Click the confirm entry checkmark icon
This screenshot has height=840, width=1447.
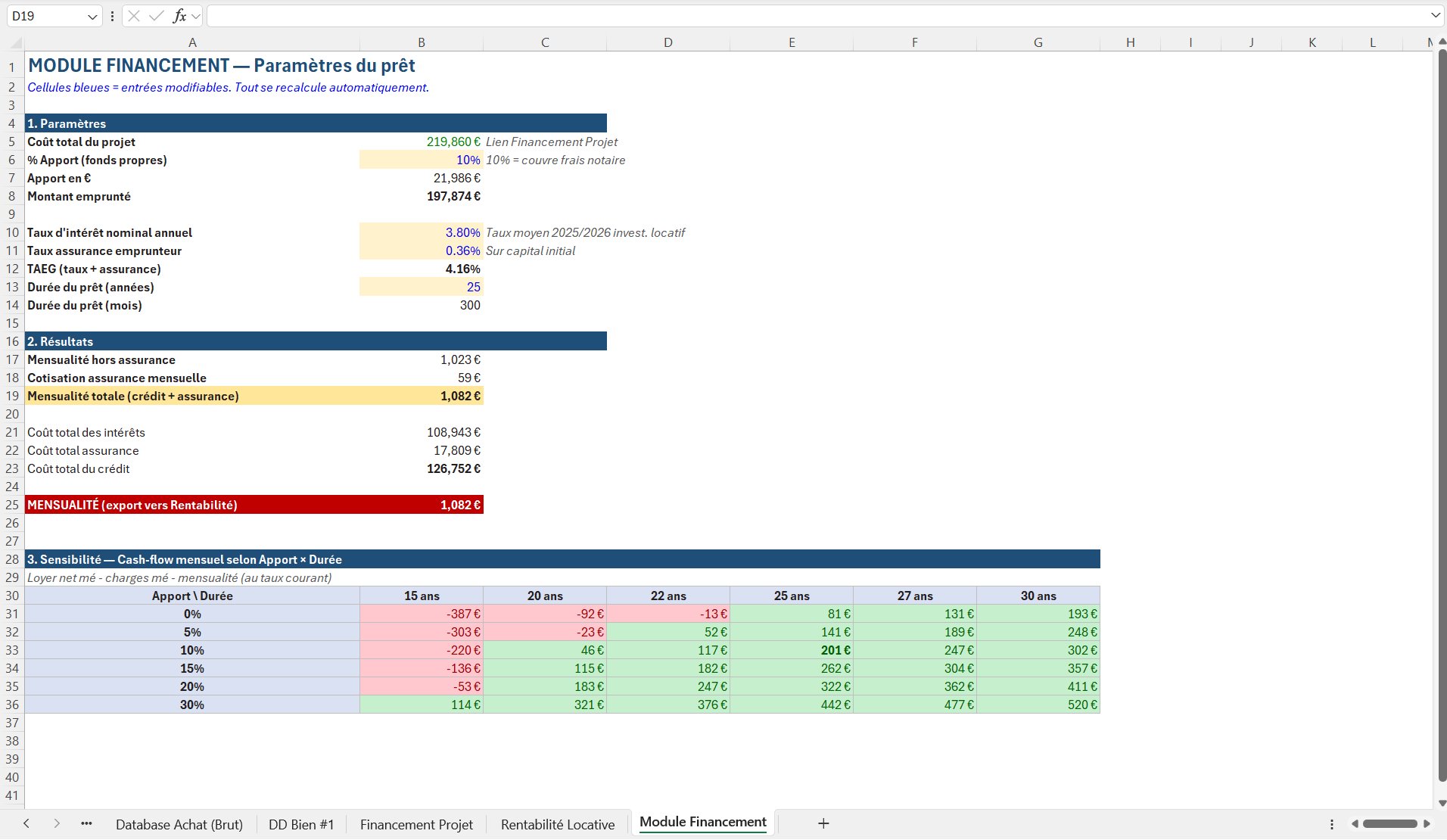157,16
